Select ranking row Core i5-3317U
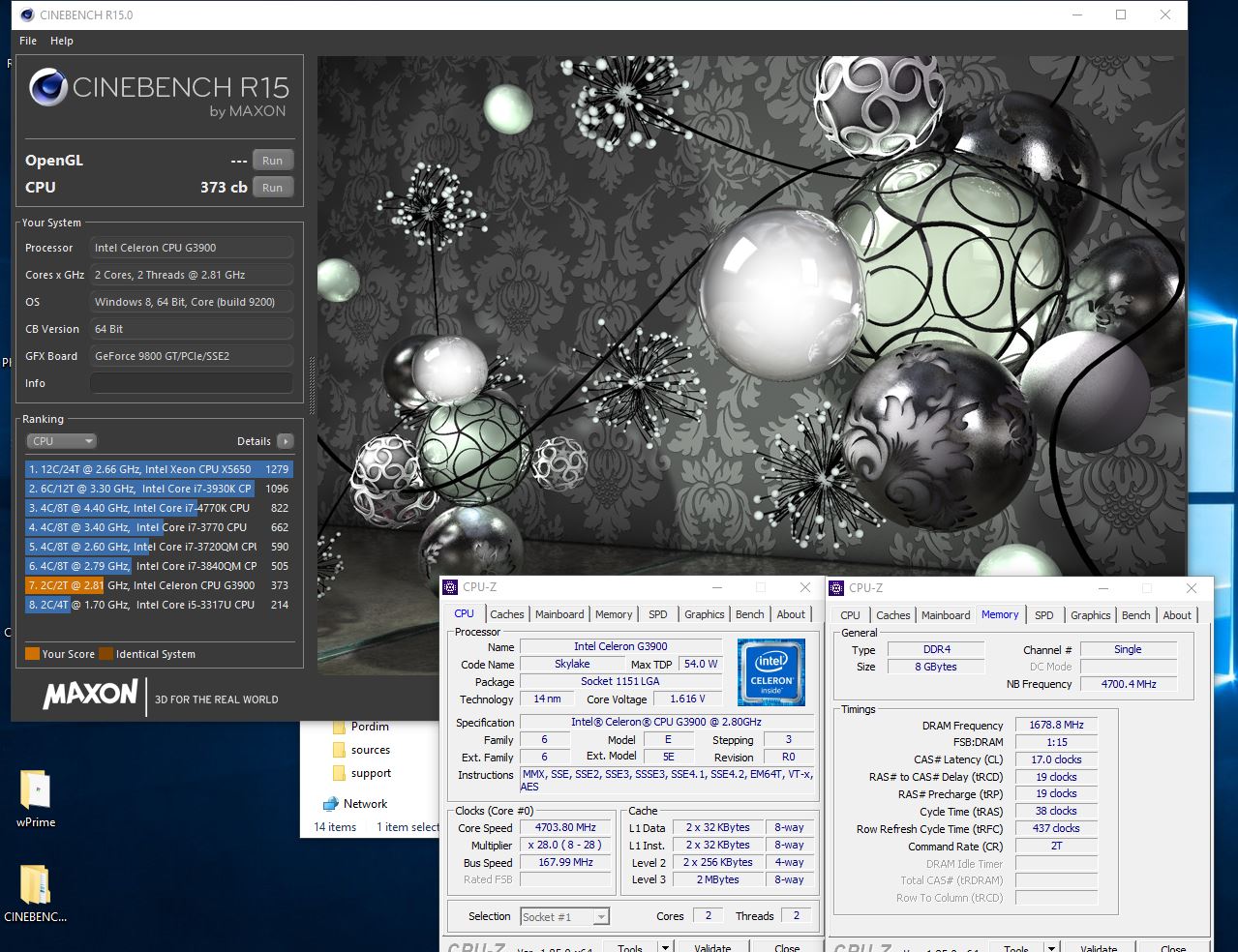Screen dimensions: 1238x952 (159, 605)
